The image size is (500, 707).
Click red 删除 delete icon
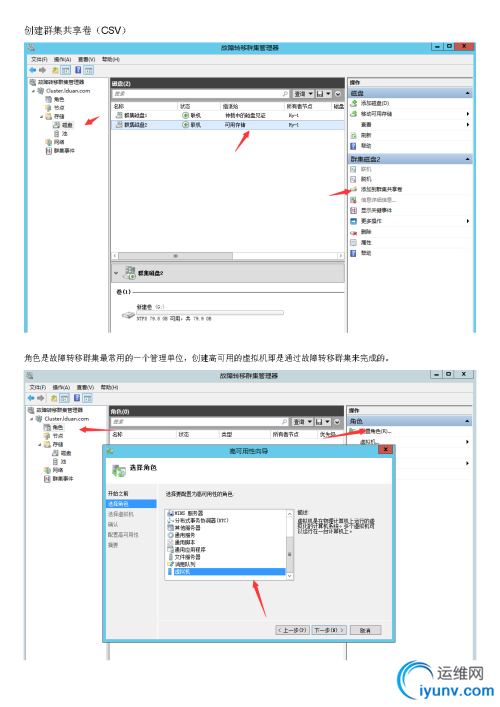click(353, 232)
